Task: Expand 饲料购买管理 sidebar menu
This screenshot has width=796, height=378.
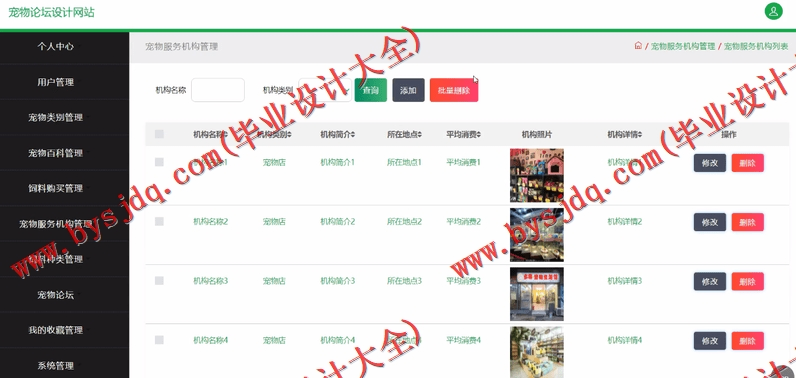Action: (55, 188)
